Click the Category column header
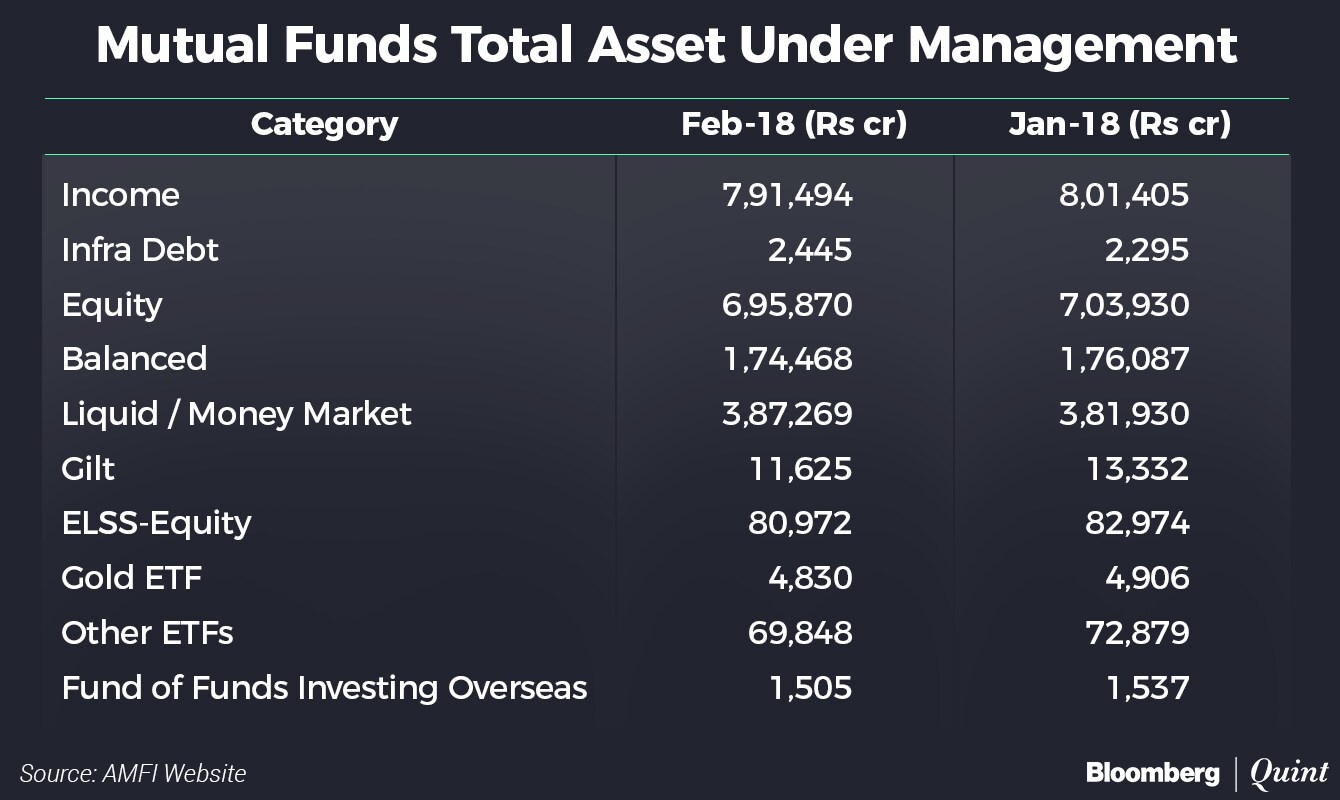The width and height of the screenshot is (1340, 800). [324, 125]
